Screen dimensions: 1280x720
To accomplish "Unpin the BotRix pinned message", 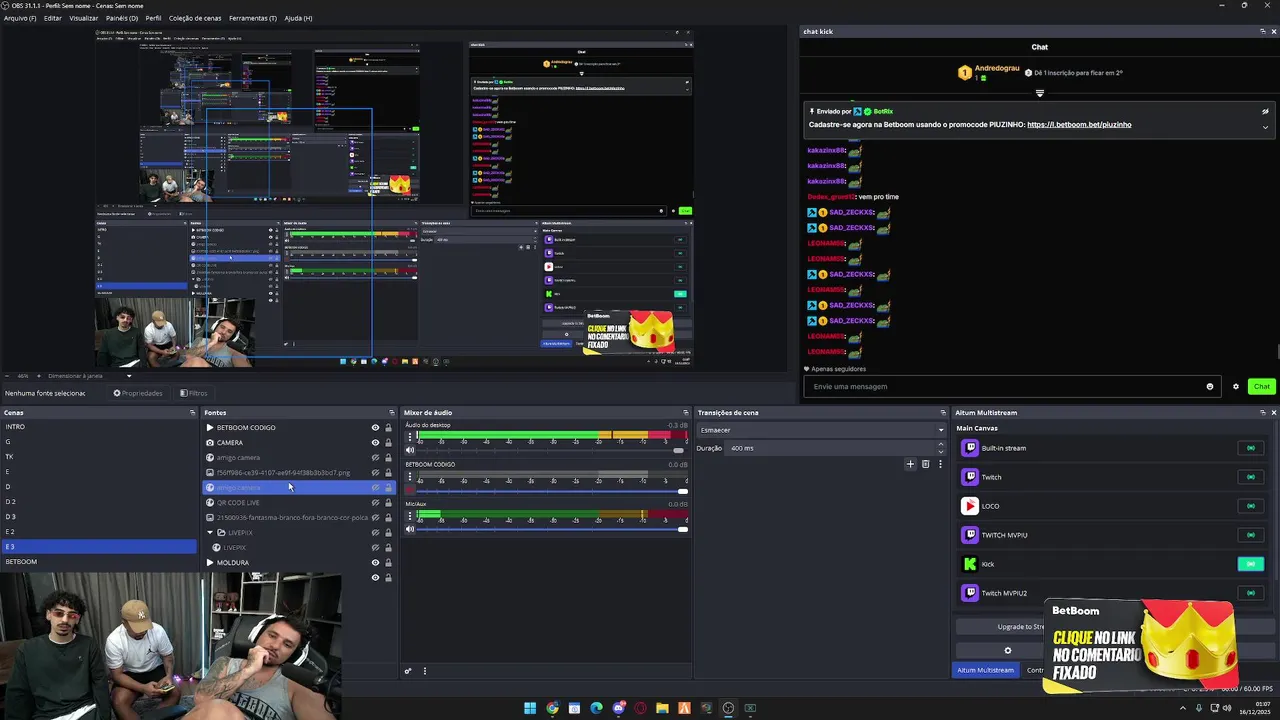I will (1265, 112).
